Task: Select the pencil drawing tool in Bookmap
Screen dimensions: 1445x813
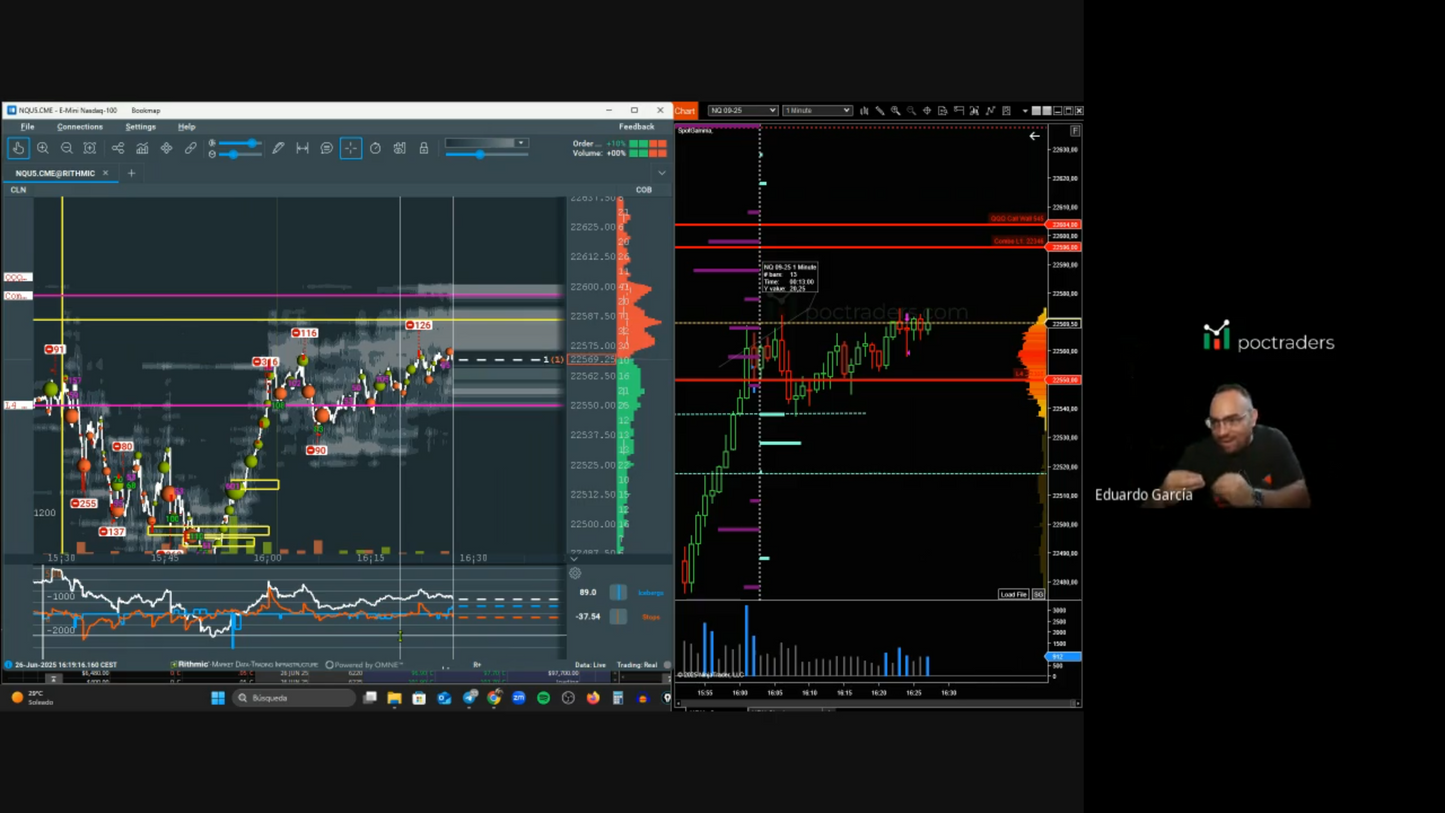Action: pyautogui.click(x=278, y=147)
